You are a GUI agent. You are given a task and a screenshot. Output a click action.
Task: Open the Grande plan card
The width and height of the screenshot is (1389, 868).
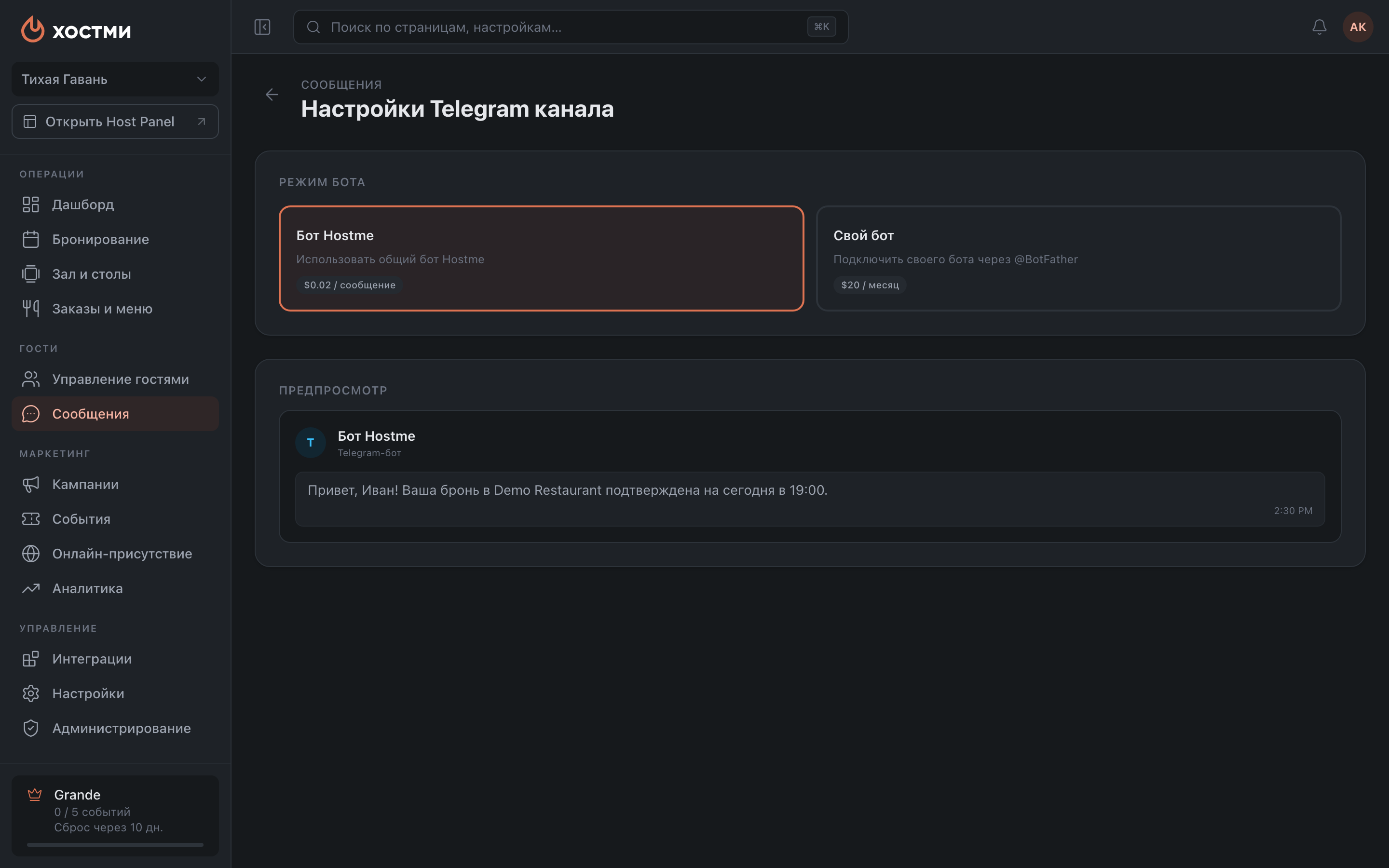115,816
